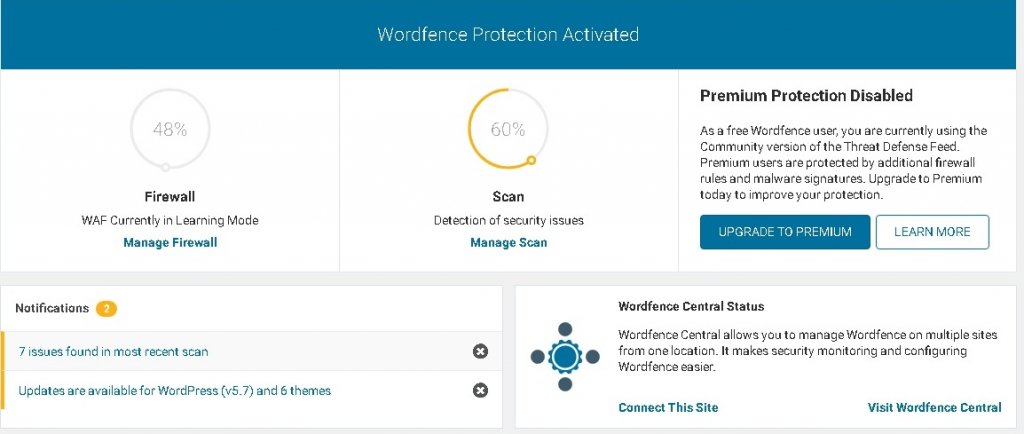Open the Manage Firewall link

pos(170,243)
